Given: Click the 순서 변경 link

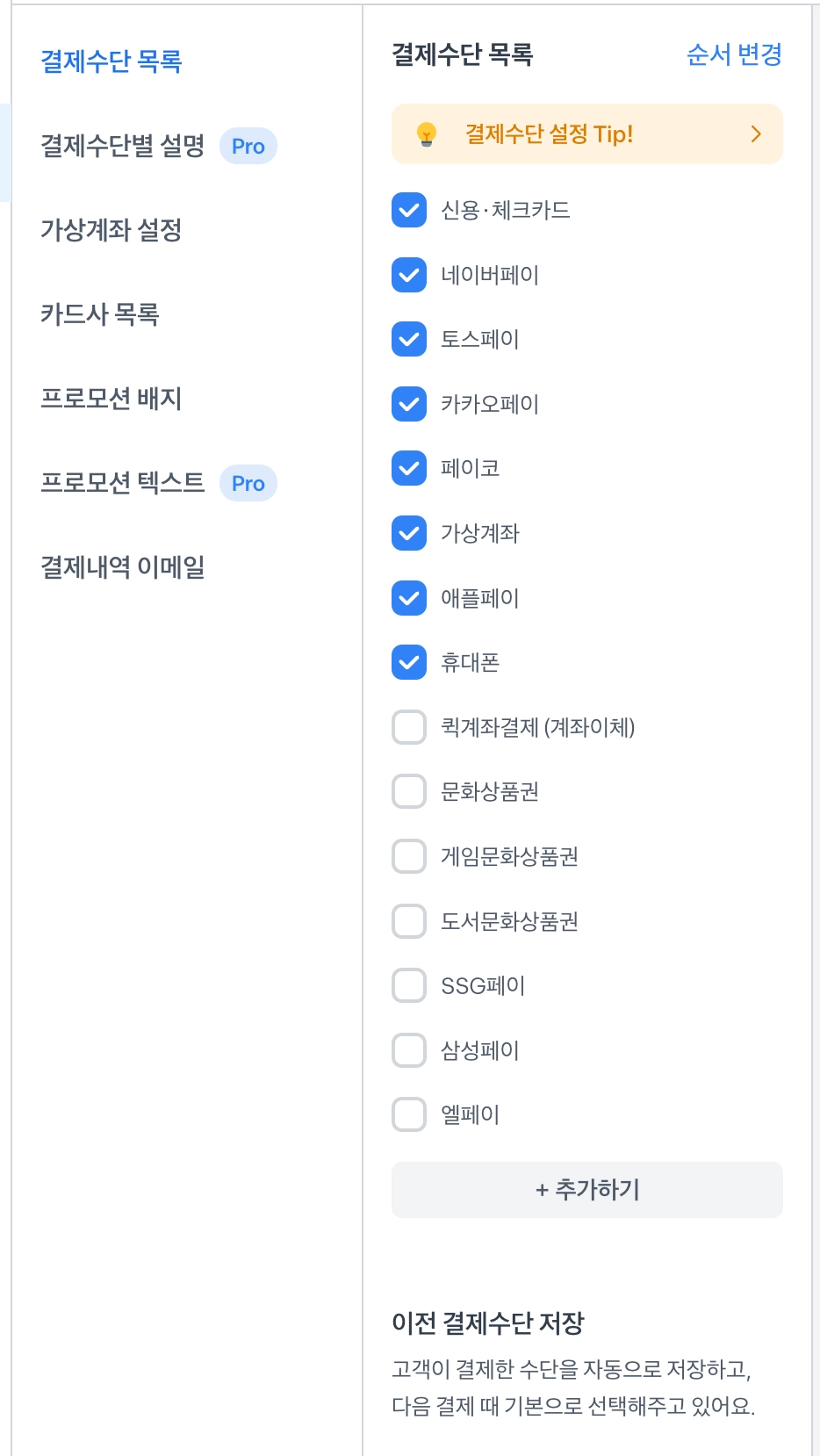Looking at the screenshot, I should (x=734, y=54).
